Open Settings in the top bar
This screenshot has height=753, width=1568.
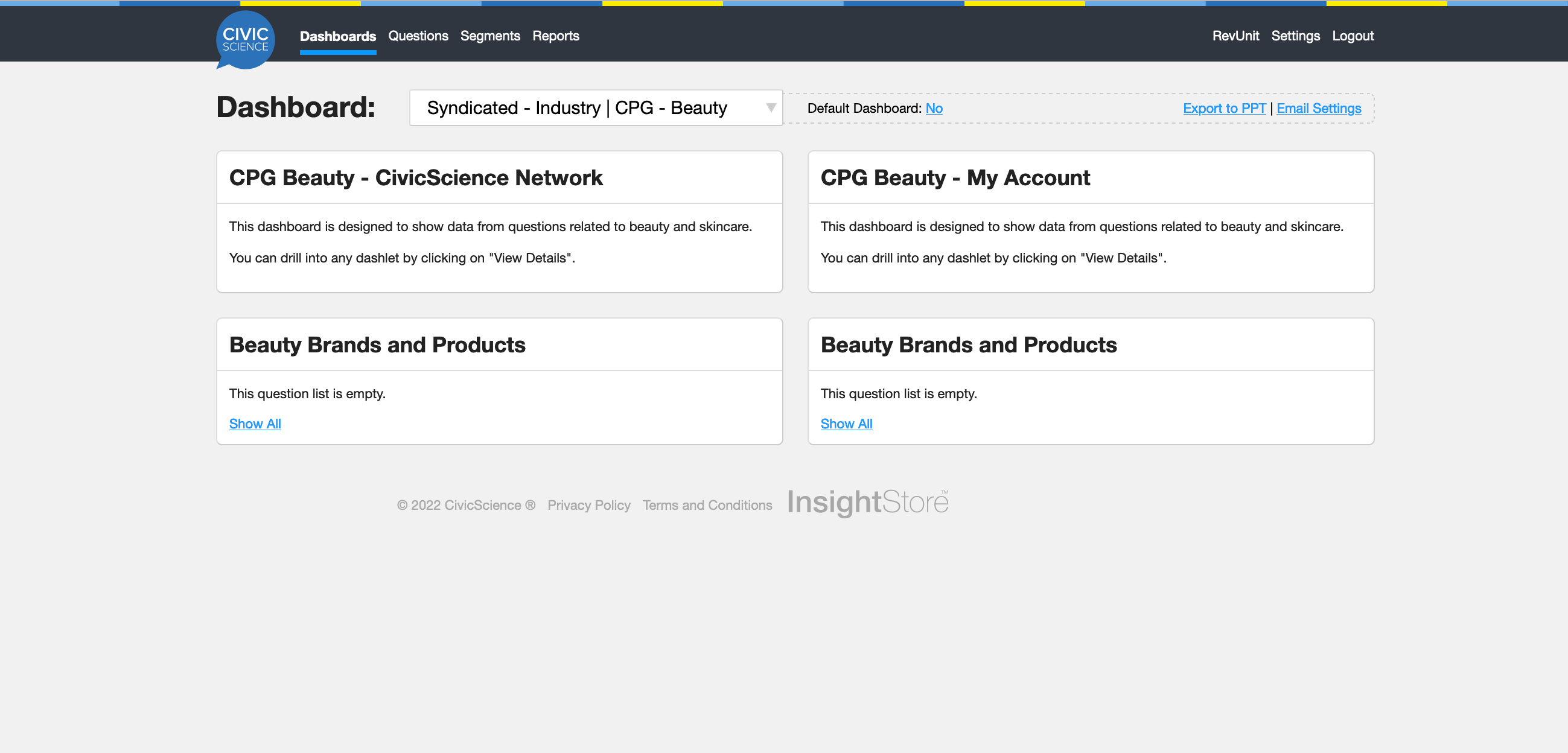pos(1295,36)
